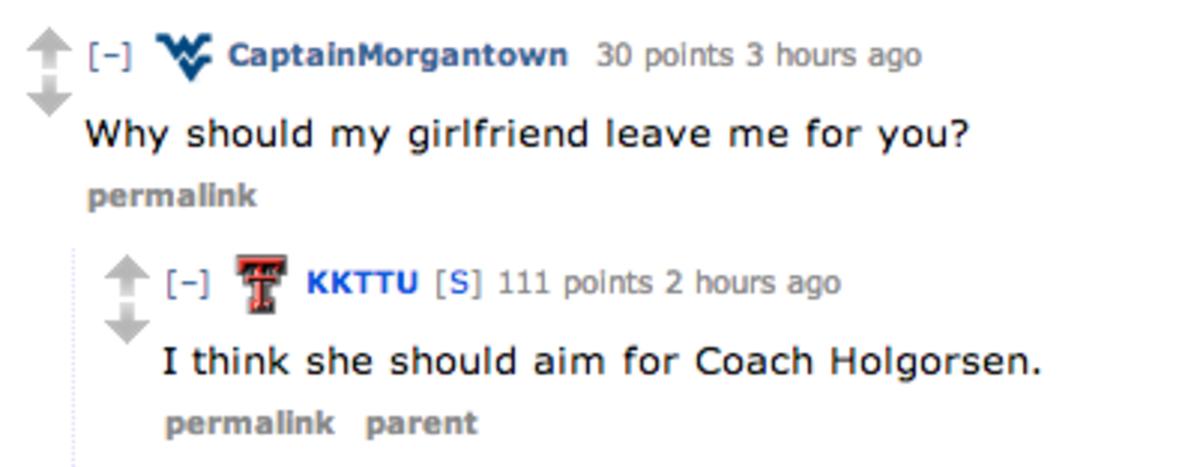Screen dimensions: 1200x467
Task: Click the girlfriend question comment text
Action: tap(527, 133)
